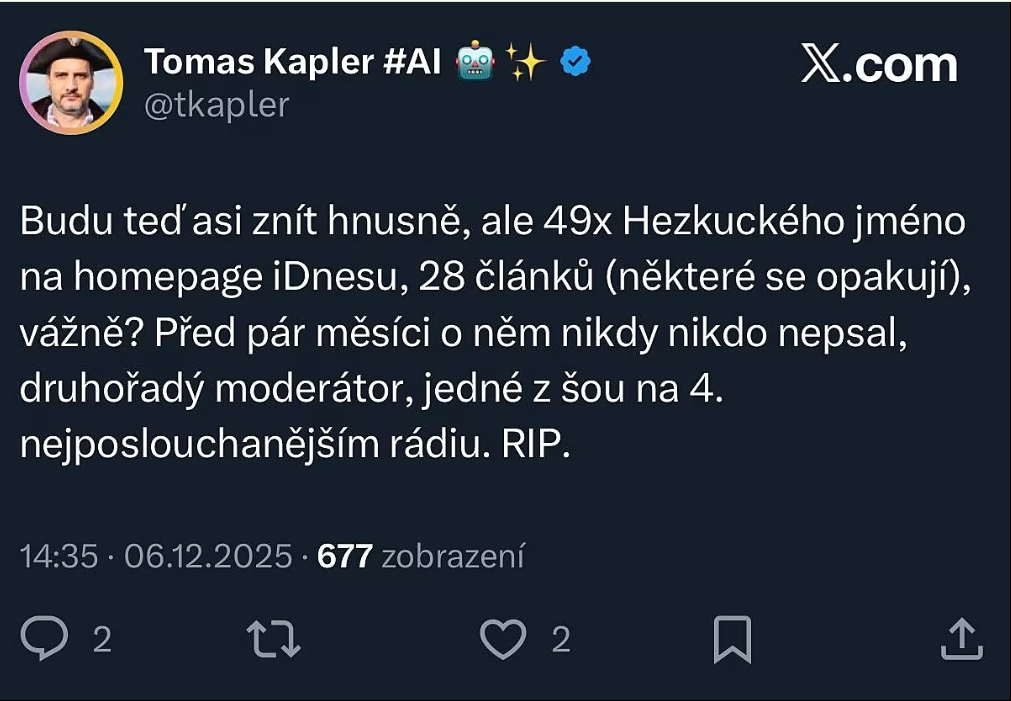
Task: Click the X.com logo
Action: click(x=879, y=65)
